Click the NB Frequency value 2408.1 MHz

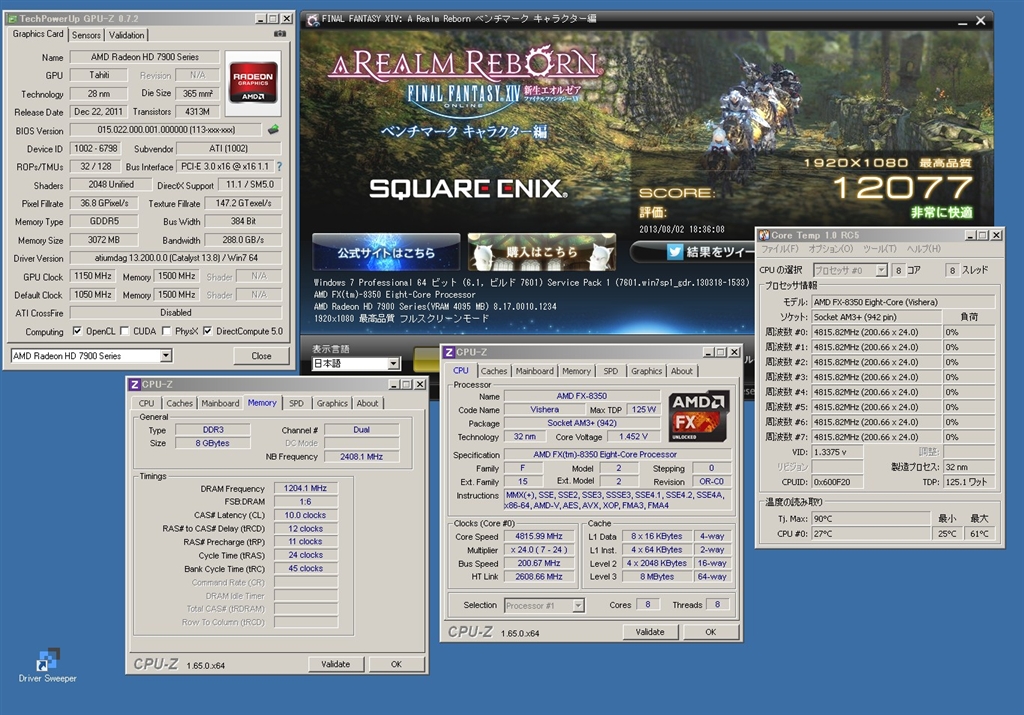361,457
